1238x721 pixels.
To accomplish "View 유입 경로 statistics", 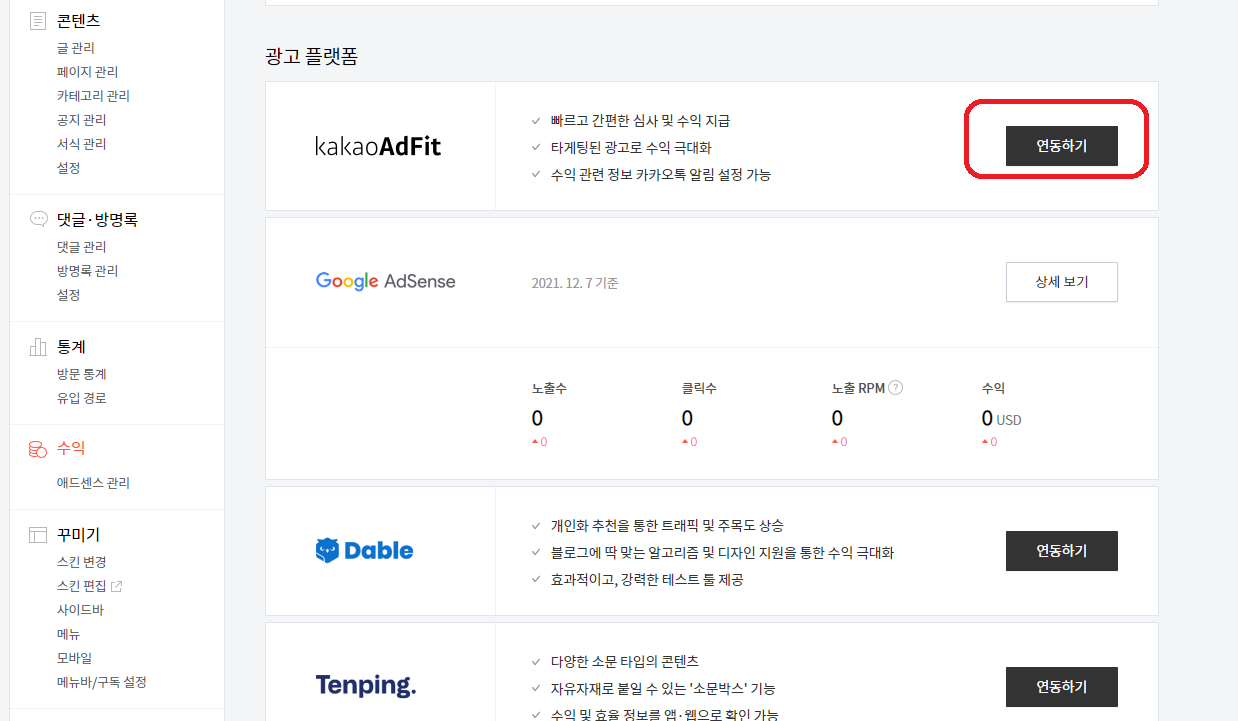I will tap(81, 398).
